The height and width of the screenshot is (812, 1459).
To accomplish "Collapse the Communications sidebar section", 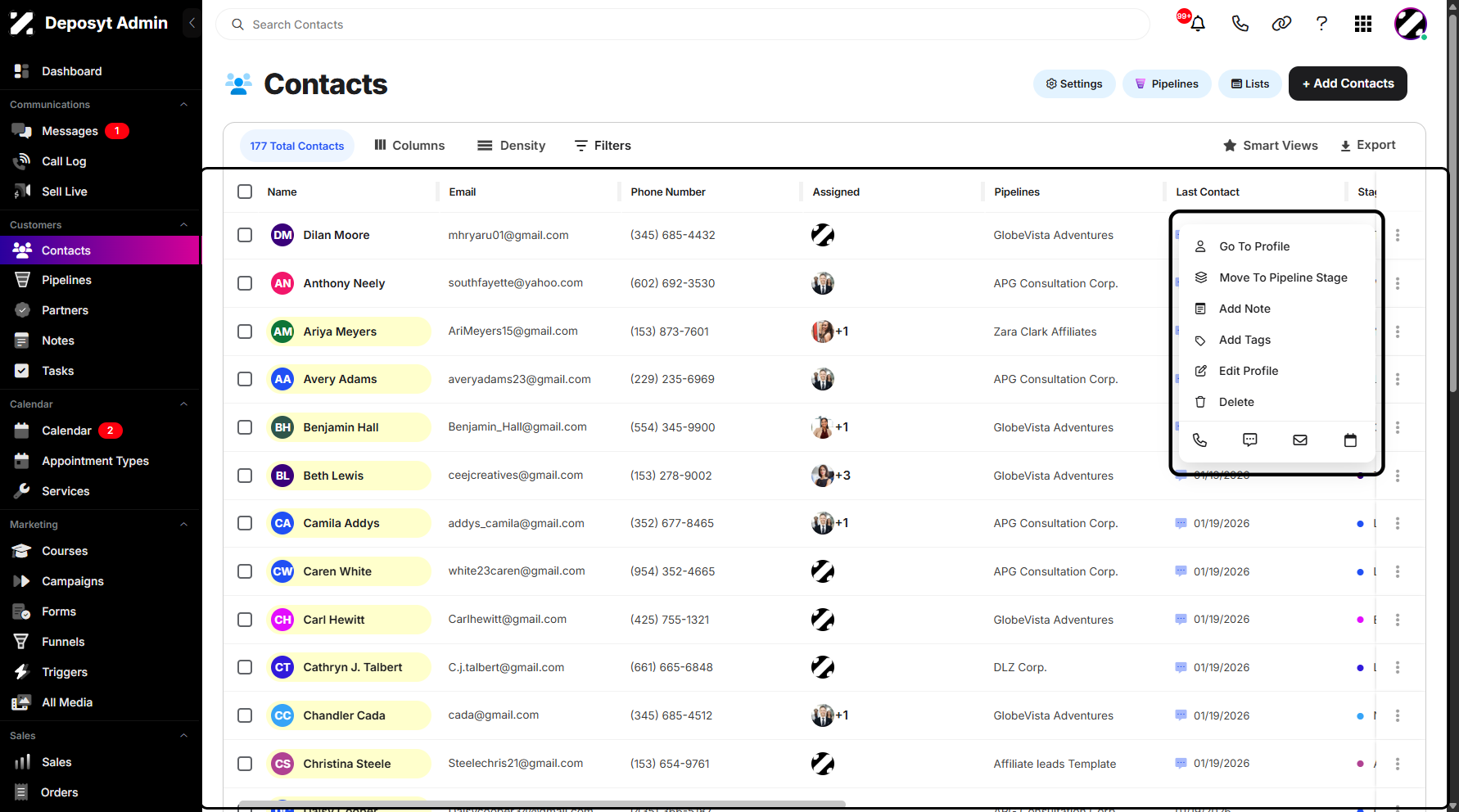I will pyautogui.click(x=183, y=105).
